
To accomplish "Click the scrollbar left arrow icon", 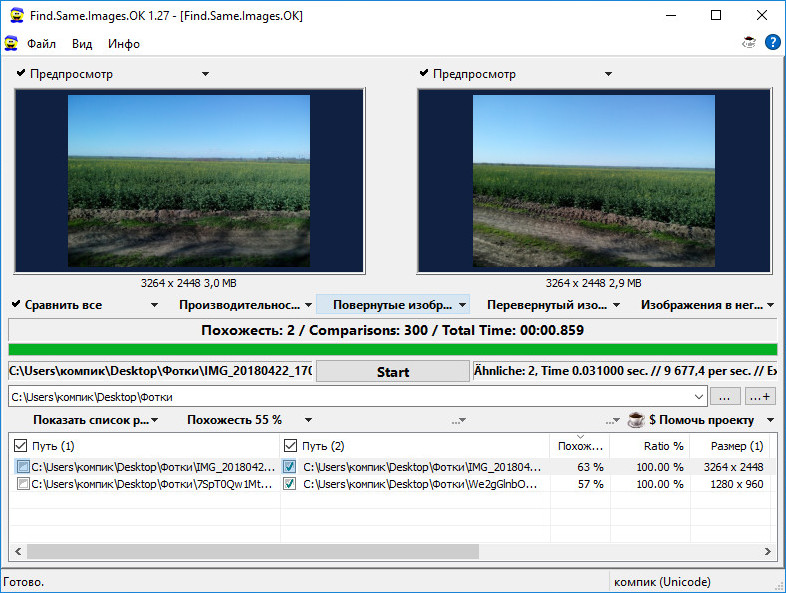I will (18, 551).
